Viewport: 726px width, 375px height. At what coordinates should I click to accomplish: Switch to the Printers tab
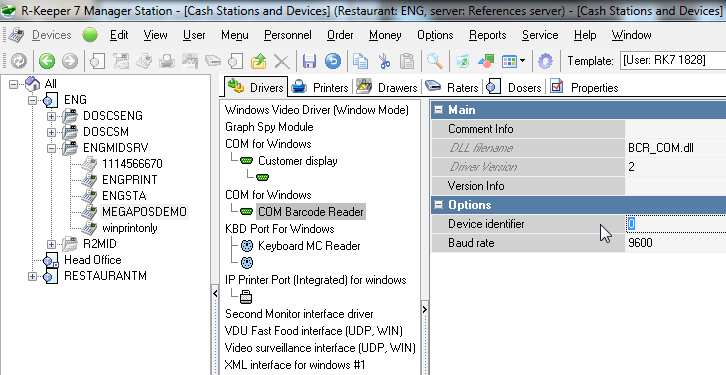pyautogui.click(x=320, y=87)
